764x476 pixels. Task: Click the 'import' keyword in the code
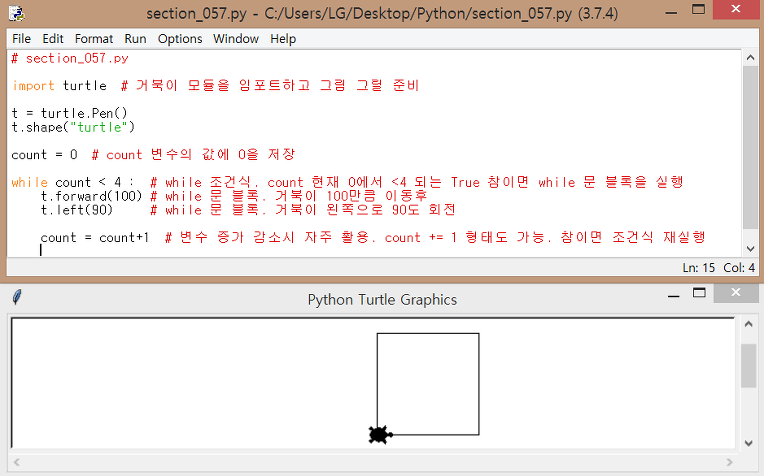[33, 86]
